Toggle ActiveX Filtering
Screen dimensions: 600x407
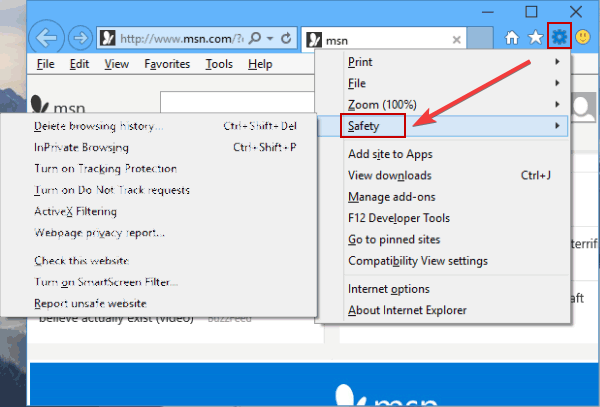pos(159,212)
